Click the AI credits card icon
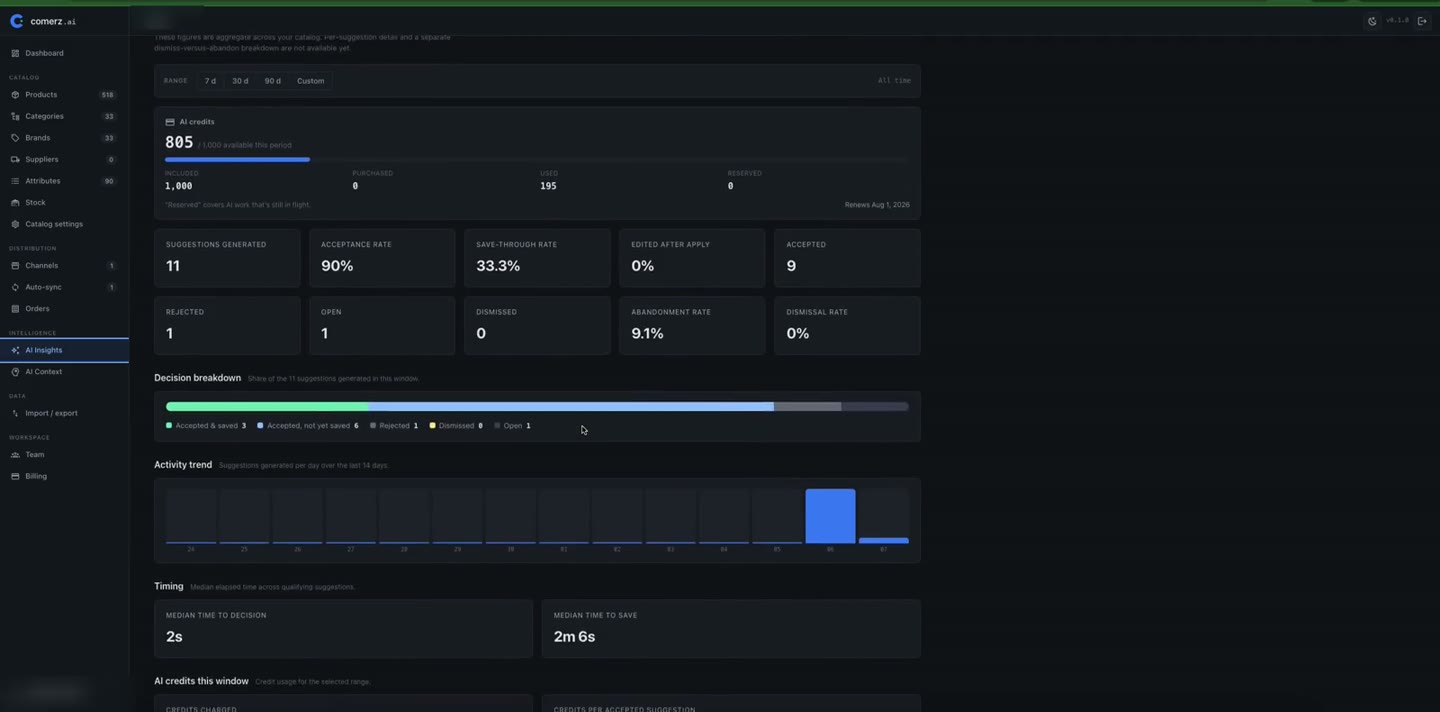This screenshot has width=1440, height=712. pyautogui.click(x=170, y=122)
